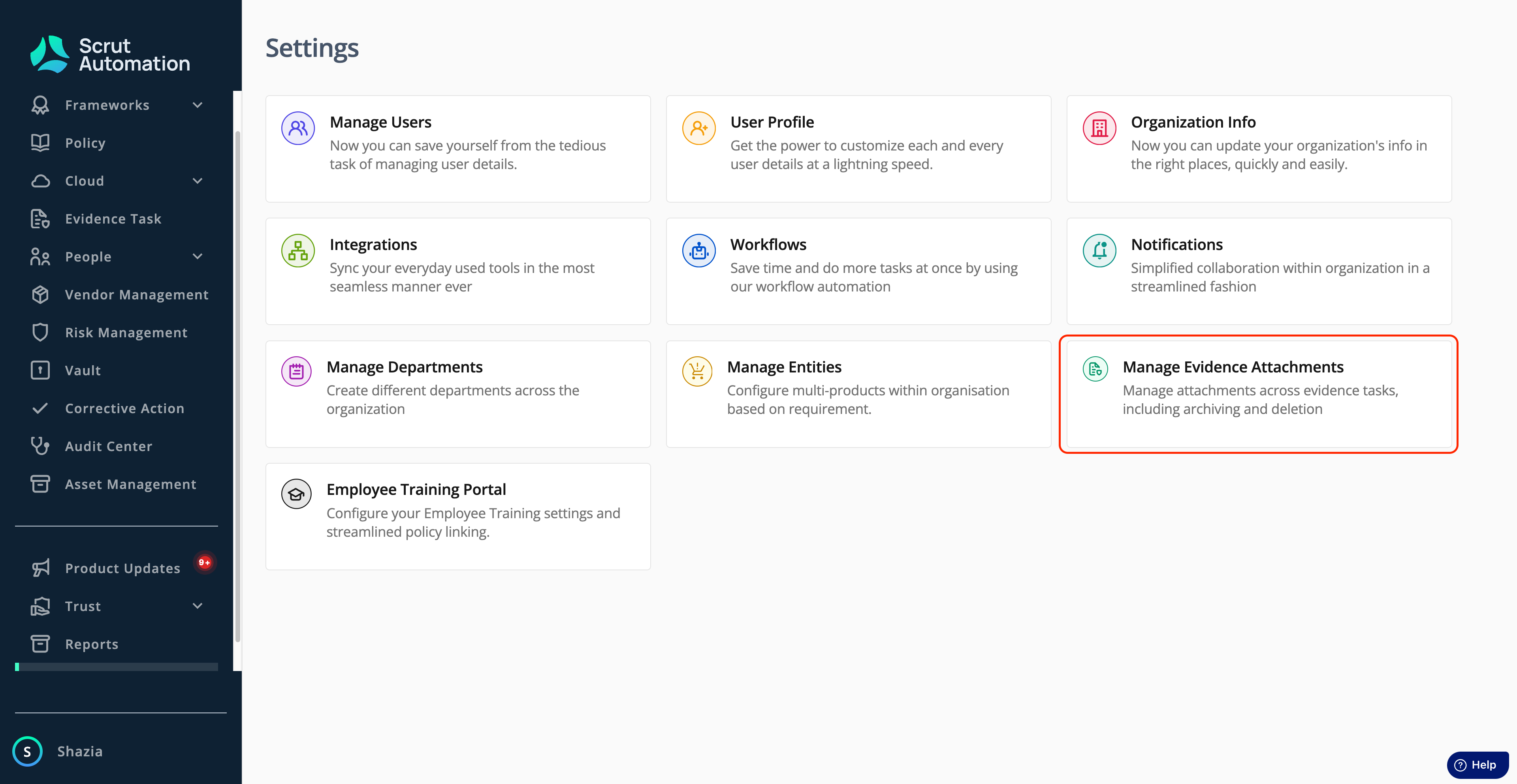Click the User Profile orange icon

[698, 128]
